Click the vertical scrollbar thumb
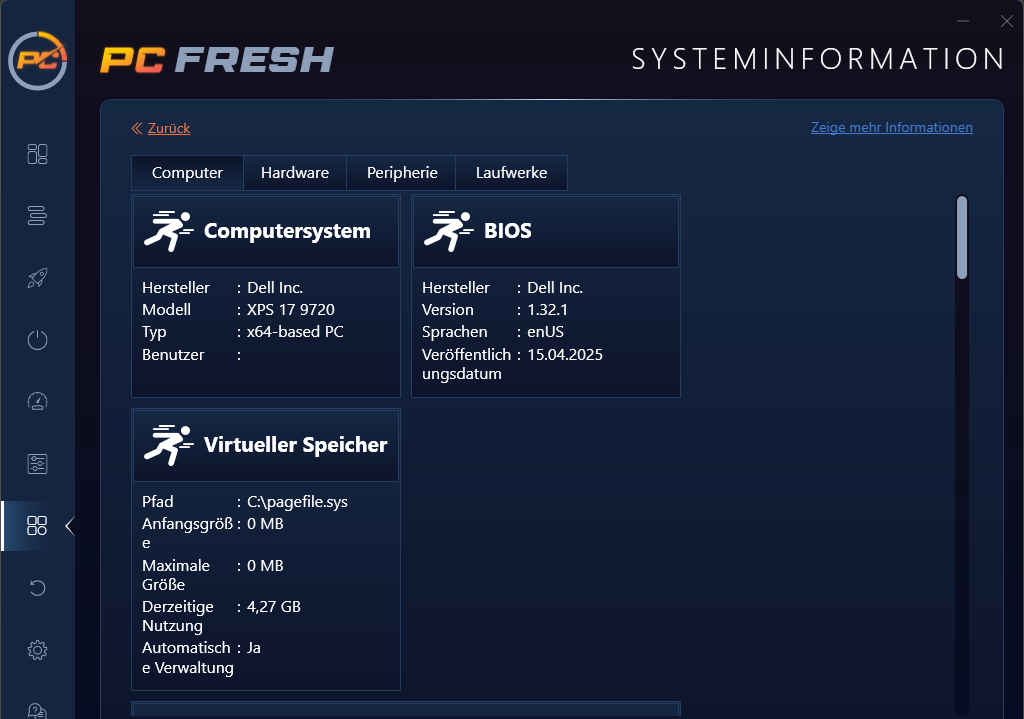Image resolution: width=1024 pixels, height=719 pixels. (x=962, y=238)
